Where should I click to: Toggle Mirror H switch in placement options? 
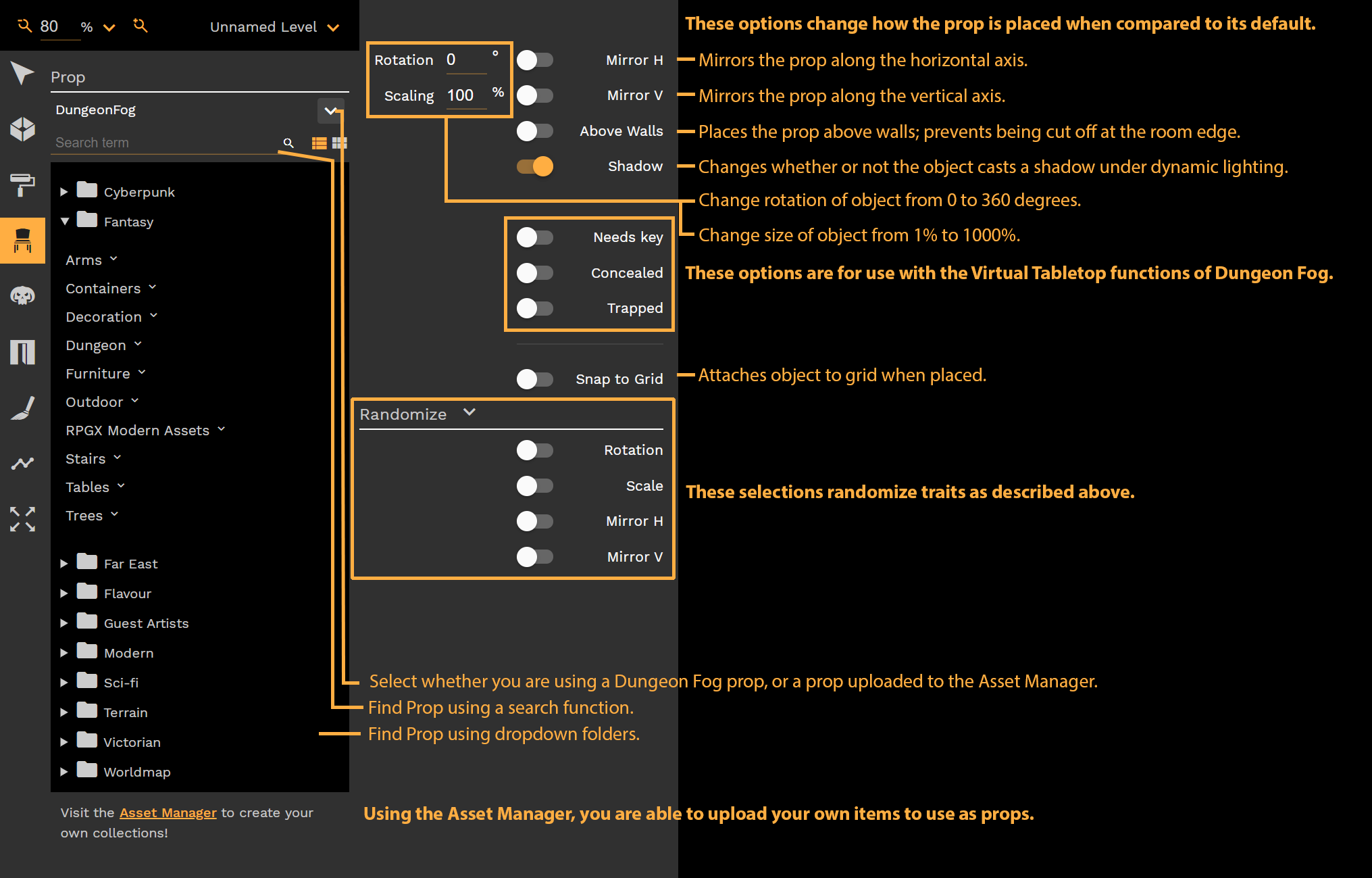tap(534, 60)
